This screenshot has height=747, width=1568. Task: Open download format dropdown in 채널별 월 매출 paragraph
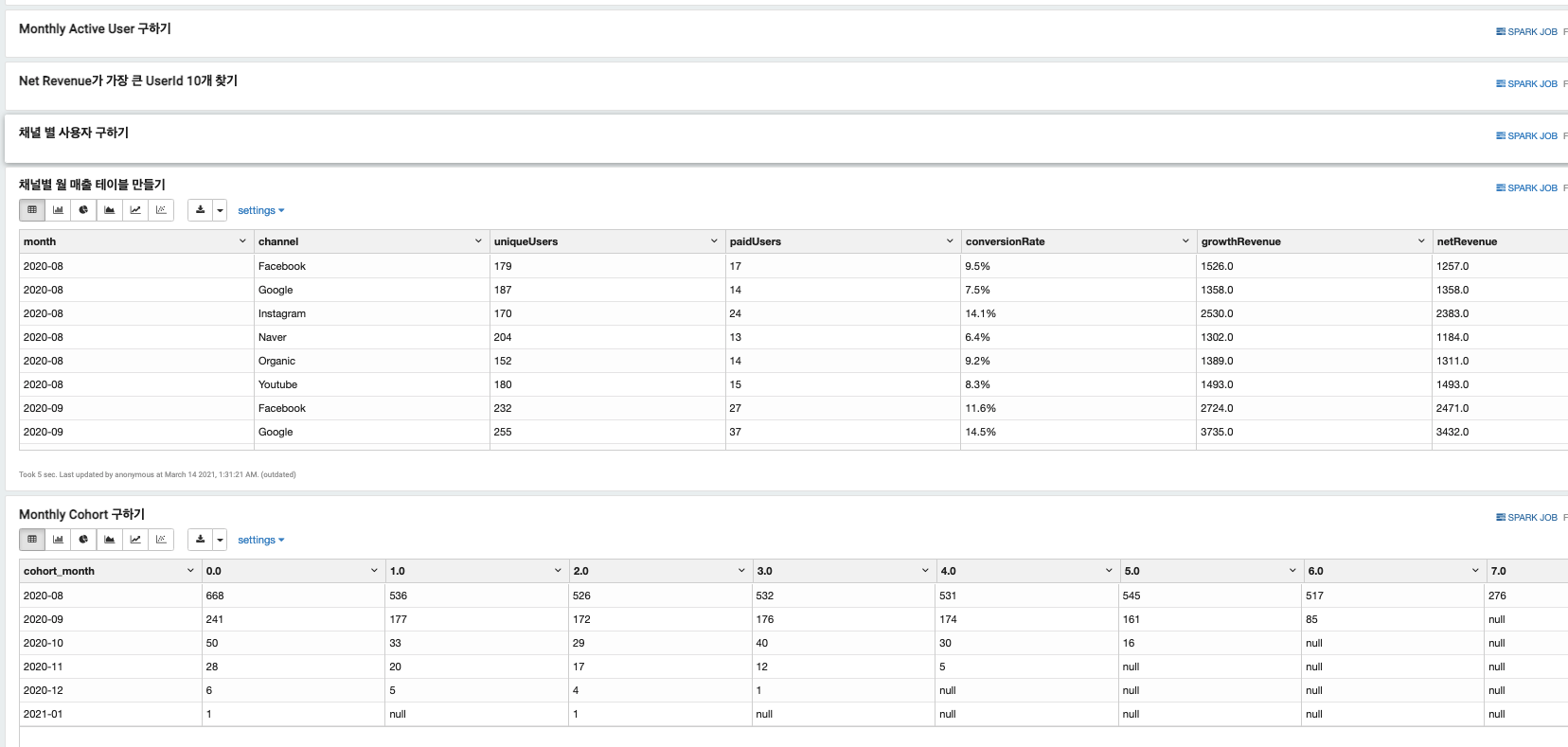220,210
